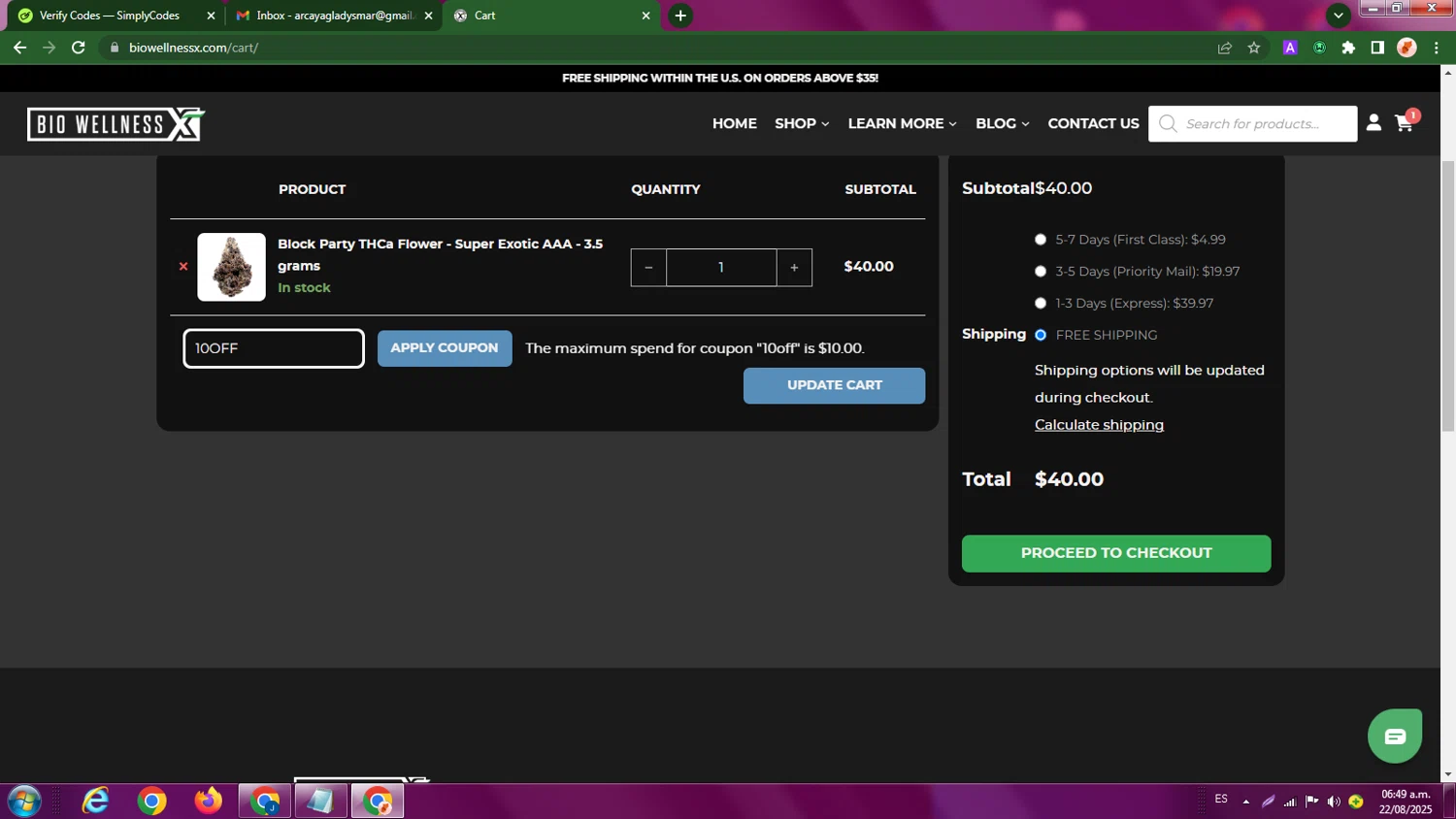The image size is (1456, 819).
Task: Click the browser address bar
Action: 660,48
